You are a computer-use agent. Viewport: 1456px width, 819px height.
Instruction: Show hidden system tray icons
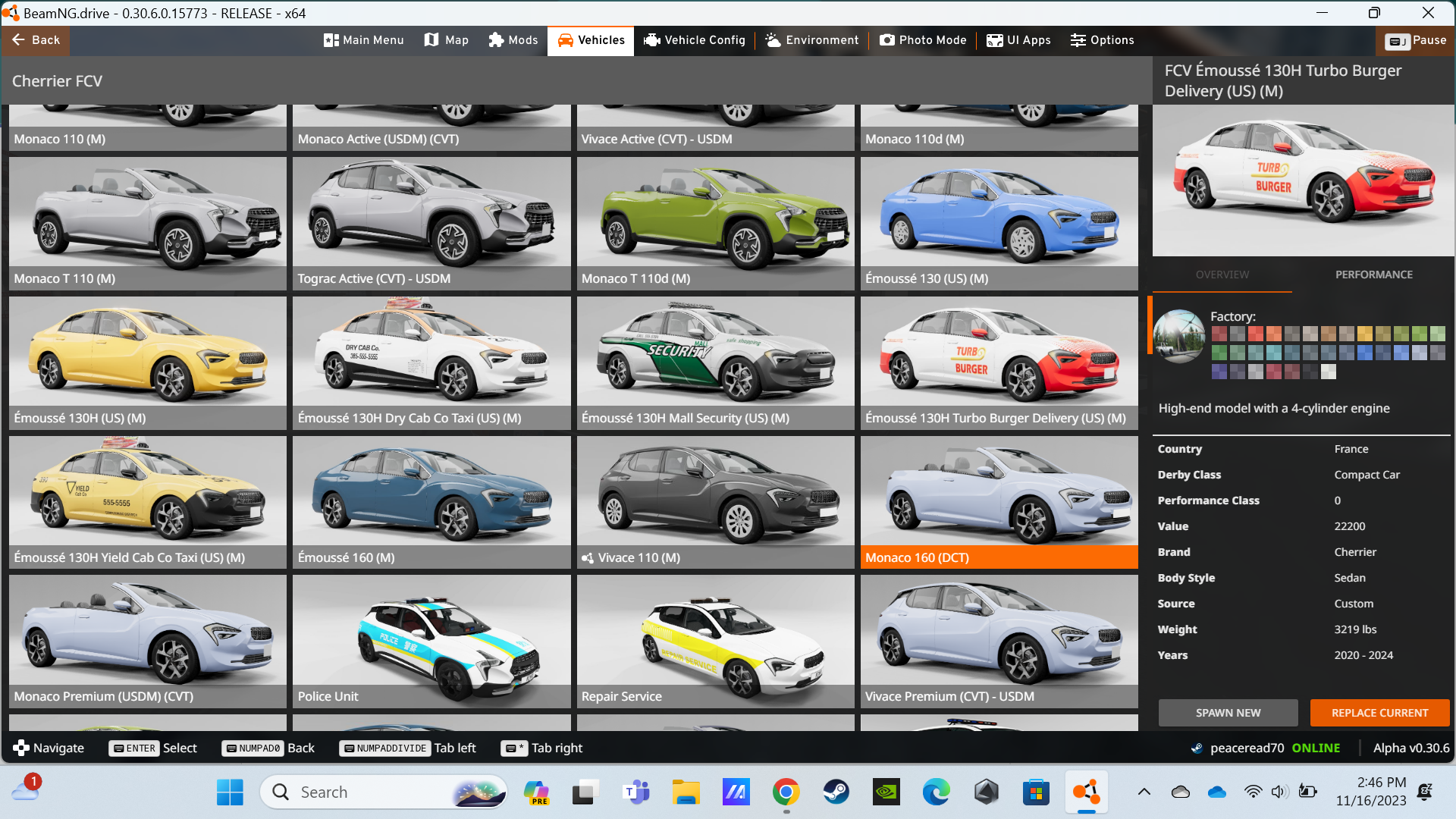tap(1144, 792)
